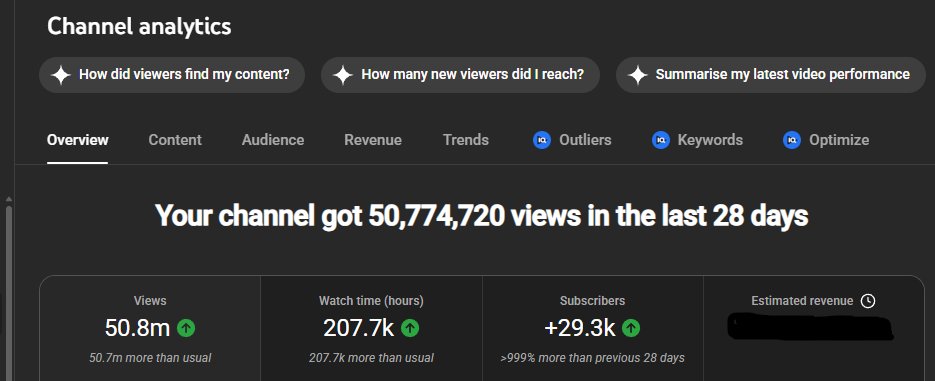935x381 pixels.
Task: Click the sparkle icon on 'How did viewers find my content?'
Action: click(x=60, y=75)
